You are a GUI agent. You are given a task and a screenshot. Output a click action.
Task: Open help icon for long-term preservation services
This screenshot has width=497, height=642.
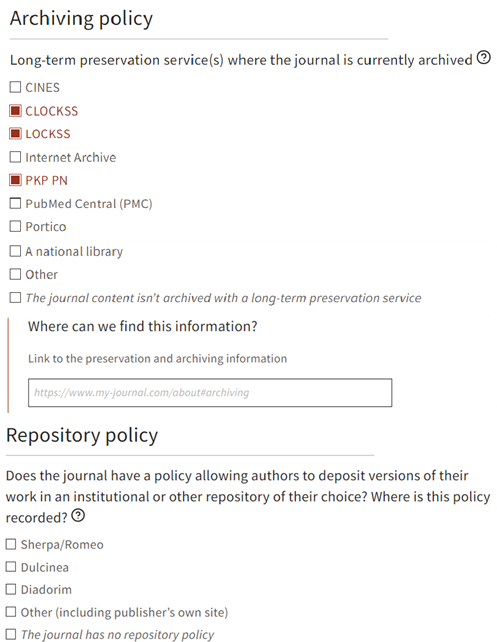(x=483, y=57)
